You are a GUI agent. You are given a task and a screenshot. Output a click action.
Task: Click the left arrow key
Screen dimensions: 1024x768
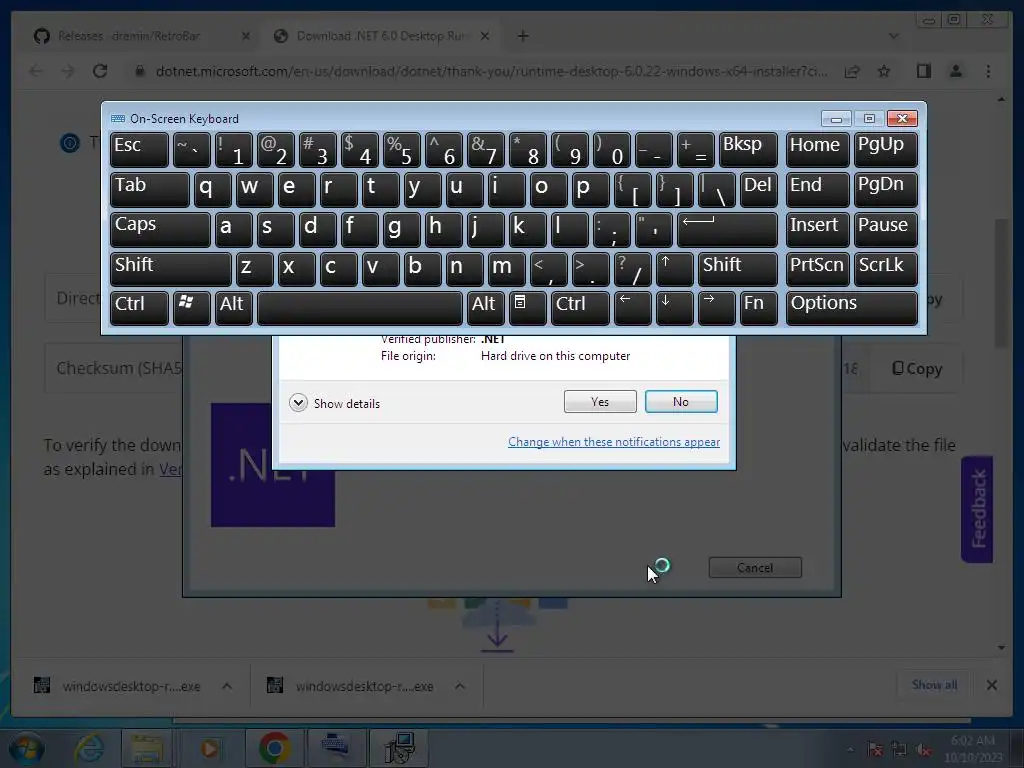tap(633, 308)
